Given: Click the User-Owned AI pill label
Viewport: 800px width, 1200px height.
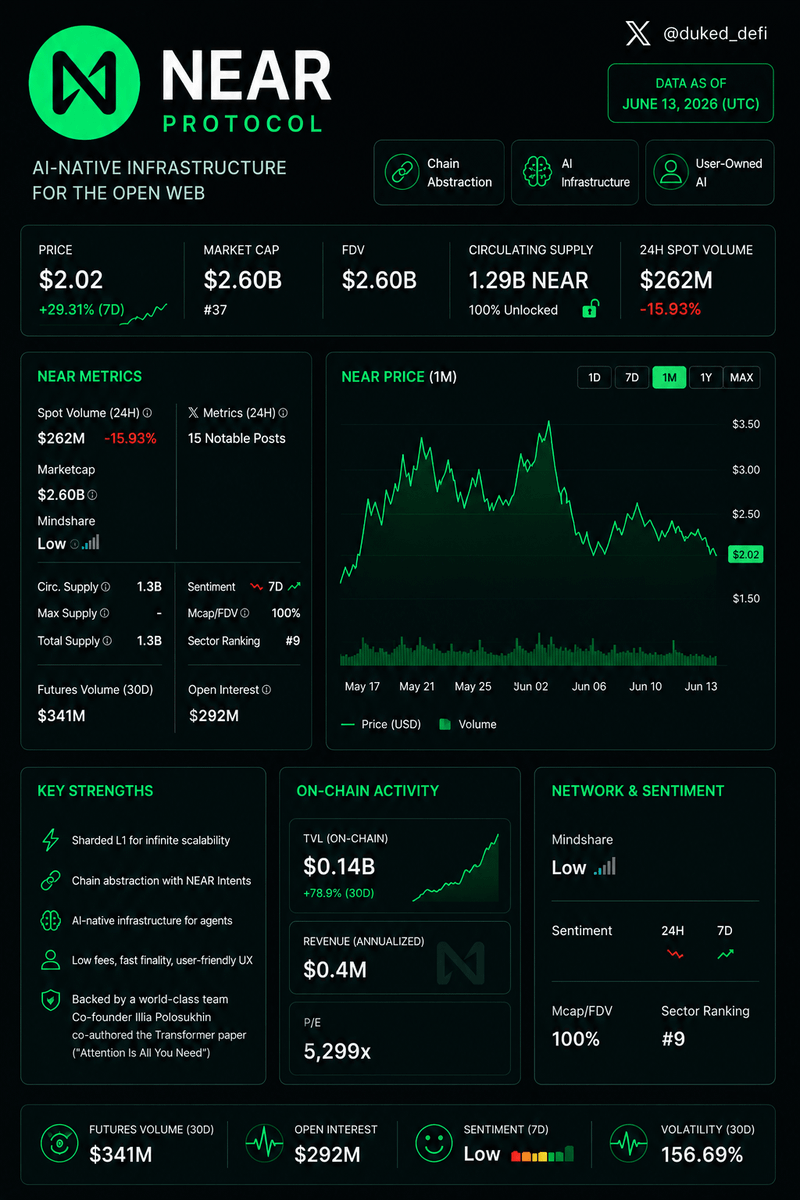Looking at the screenshot, I should [729, 172].
